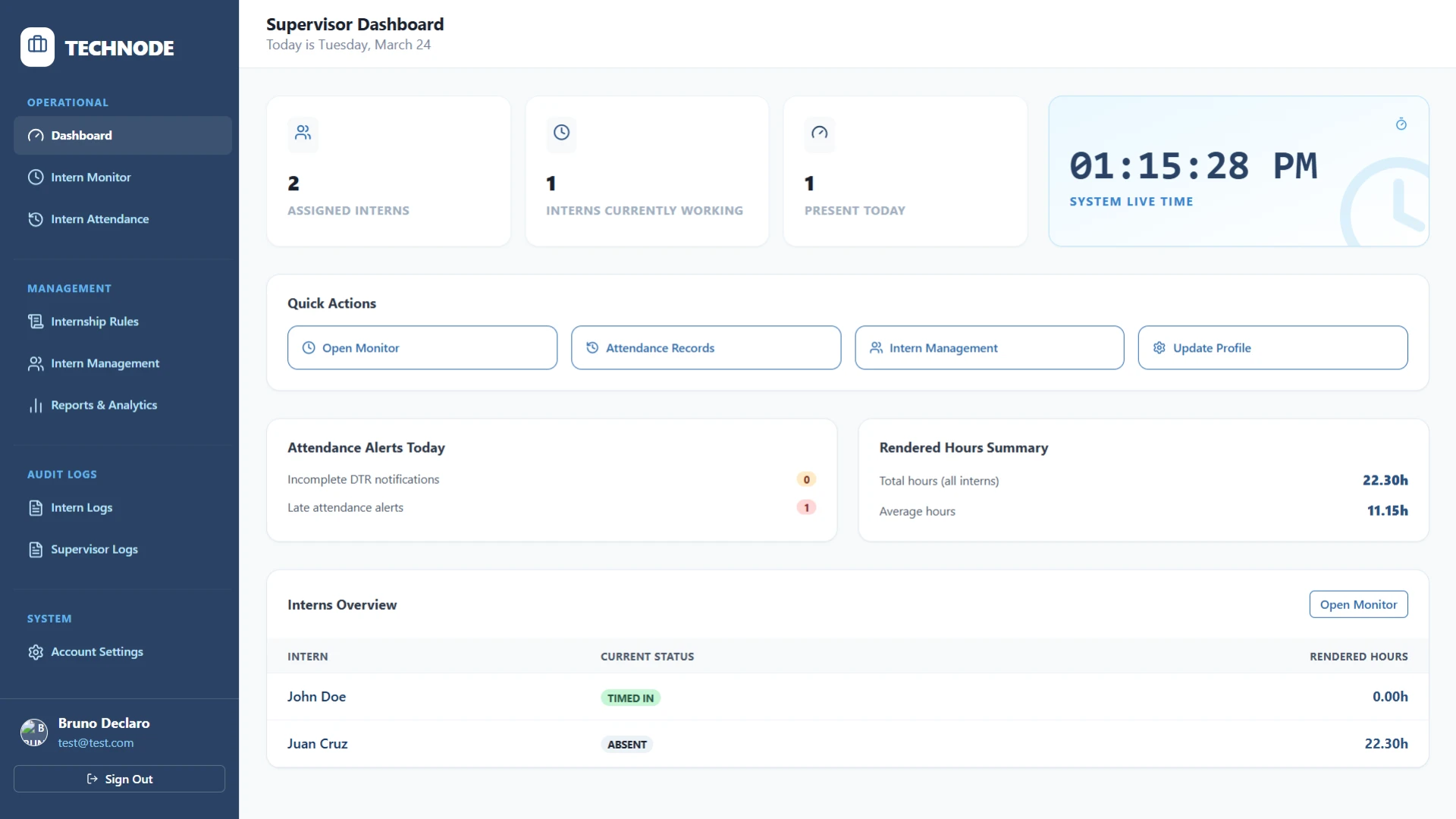Image resolution: width=1456 pixels, height=819 pixels.
Task: Click the Sign Out arrow icon
Action: coord(93,779)
